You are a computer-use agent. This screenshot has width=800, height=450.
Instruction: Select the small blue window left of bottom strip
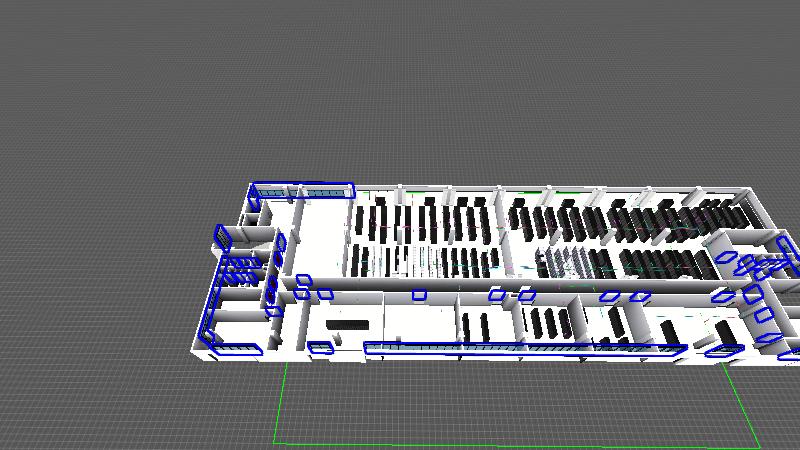(x=320, y=348)
